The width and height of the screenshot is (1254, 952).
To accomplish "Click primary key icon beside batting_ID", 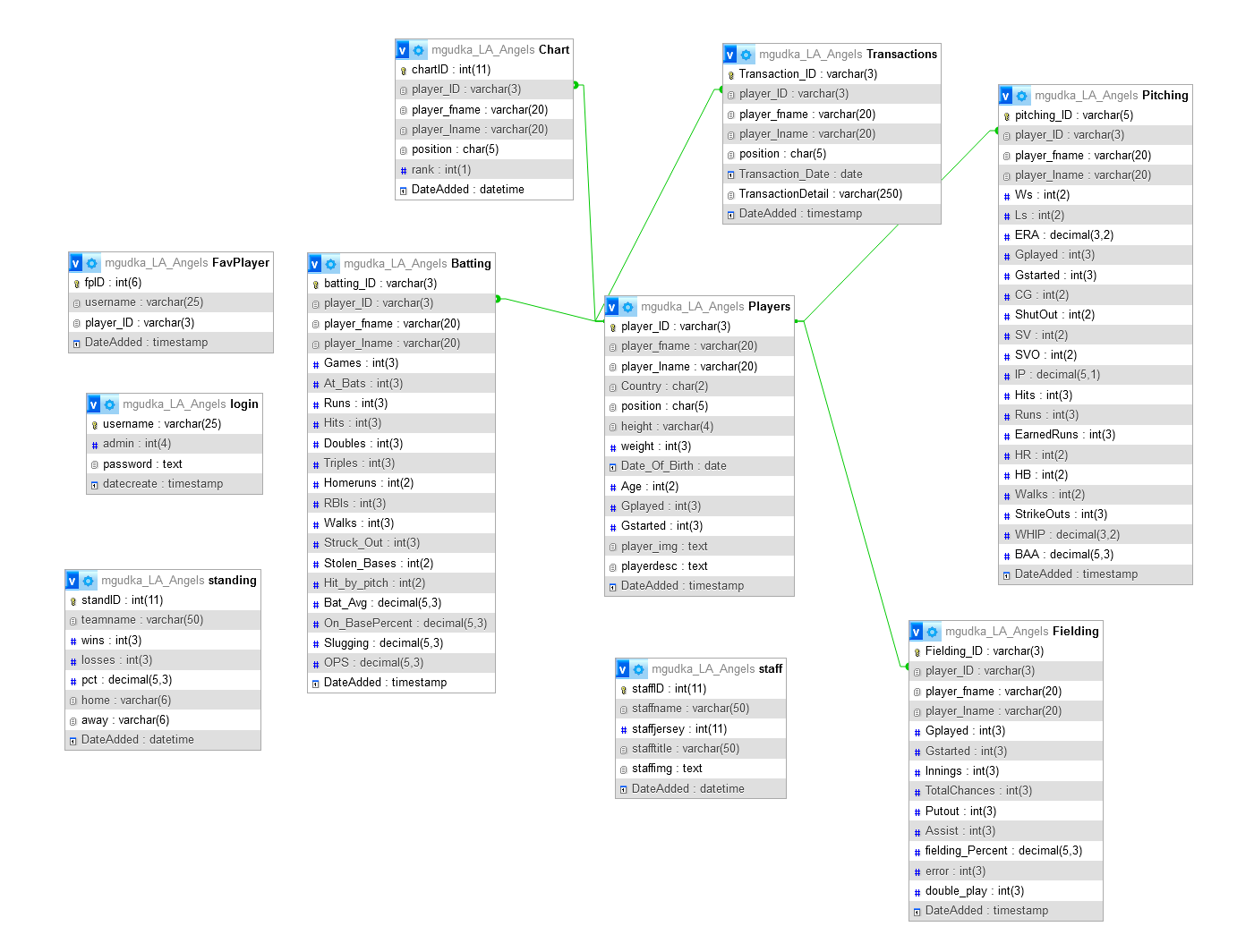I will [315, 285].
